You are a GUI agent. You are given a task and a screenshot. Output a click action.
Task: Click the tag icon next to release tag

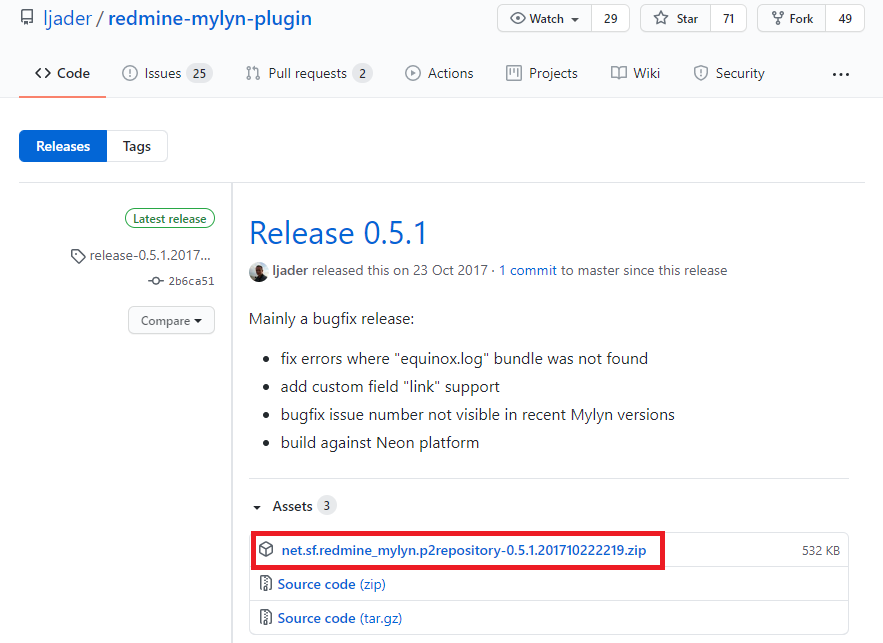click(x=78, y=256)
